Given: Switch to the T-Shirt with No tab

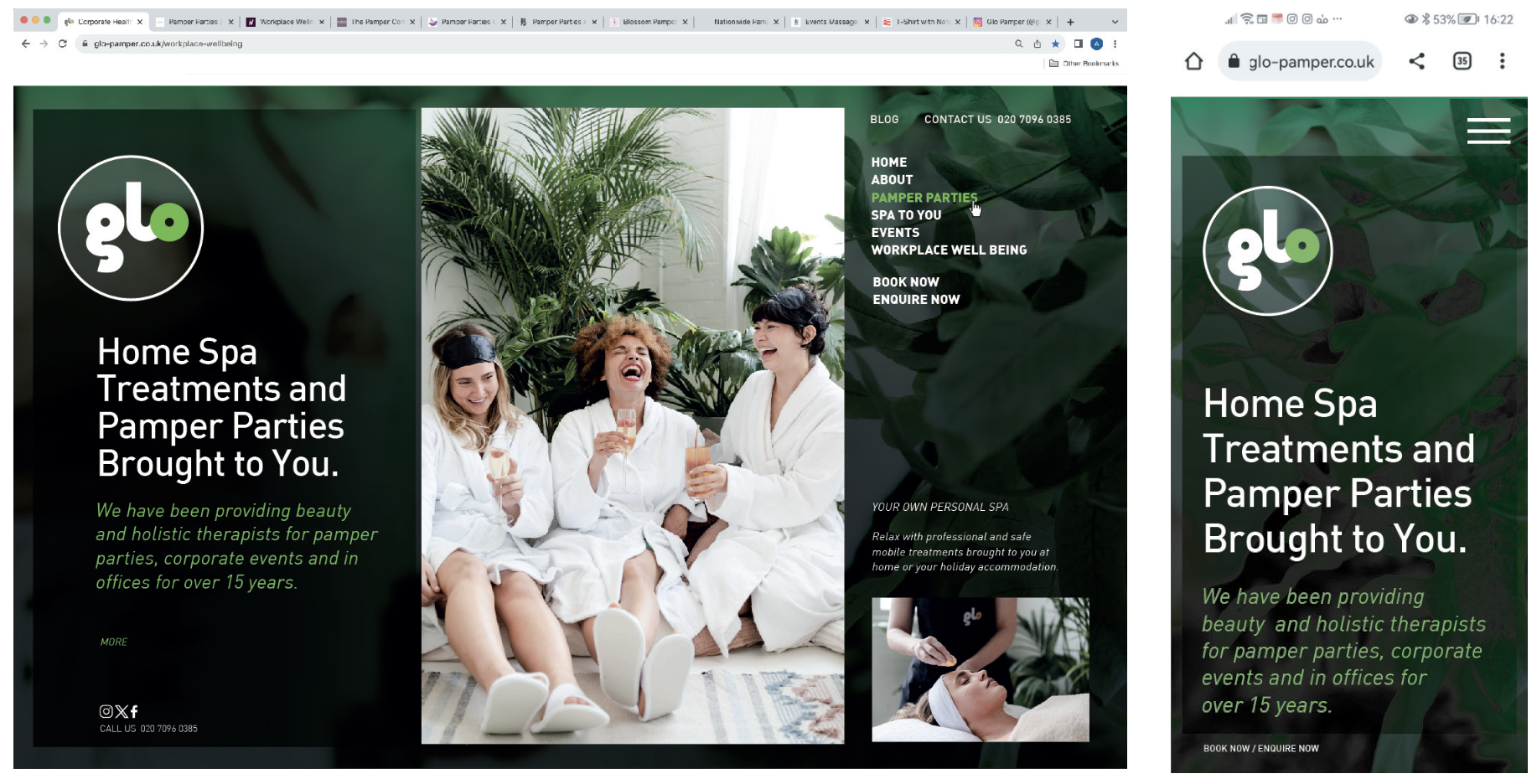Looking at the screenshot, I should coord(920,22).
